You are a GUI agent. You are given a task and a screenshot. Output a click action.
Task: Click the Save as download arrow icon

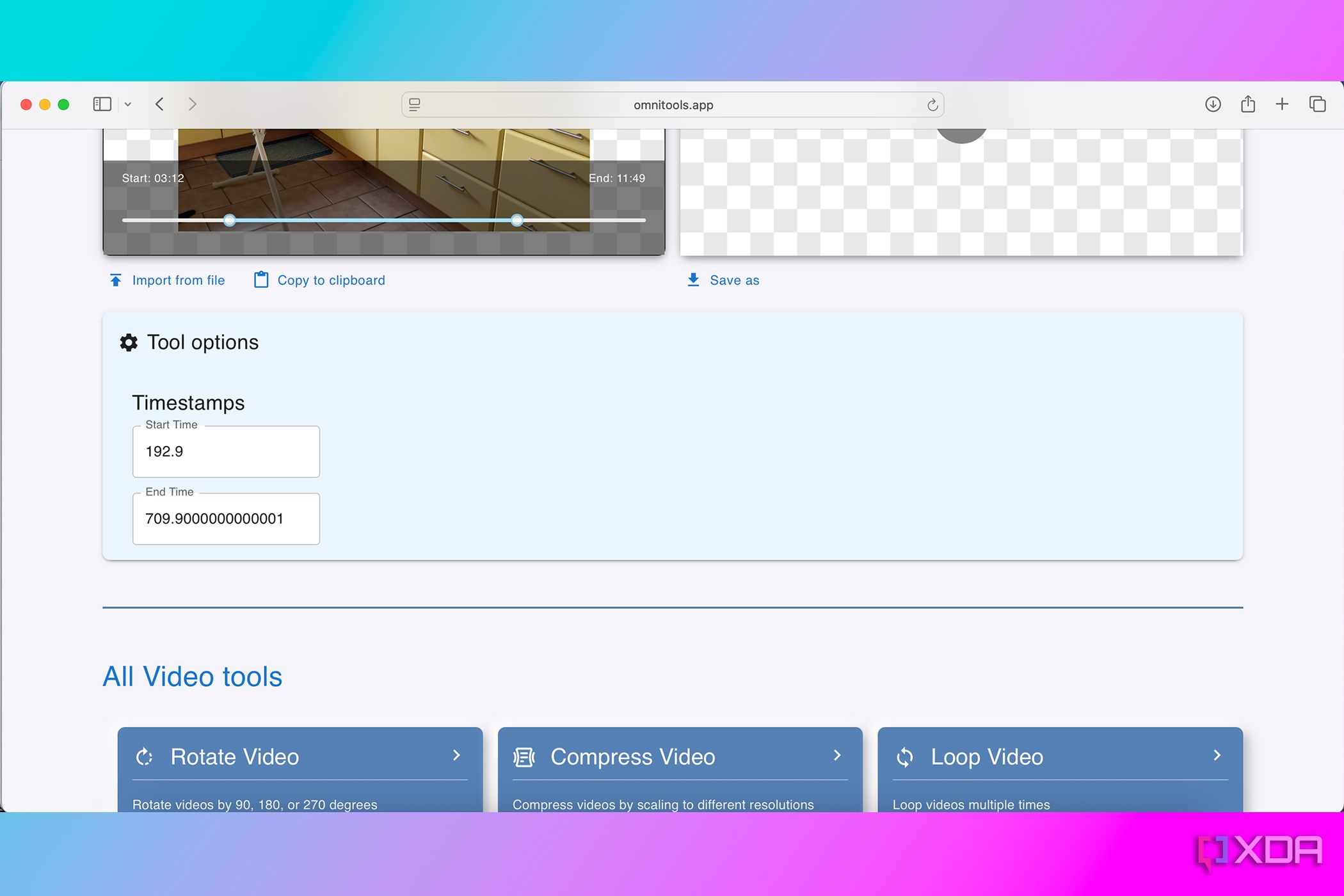[x=693, y=280]
